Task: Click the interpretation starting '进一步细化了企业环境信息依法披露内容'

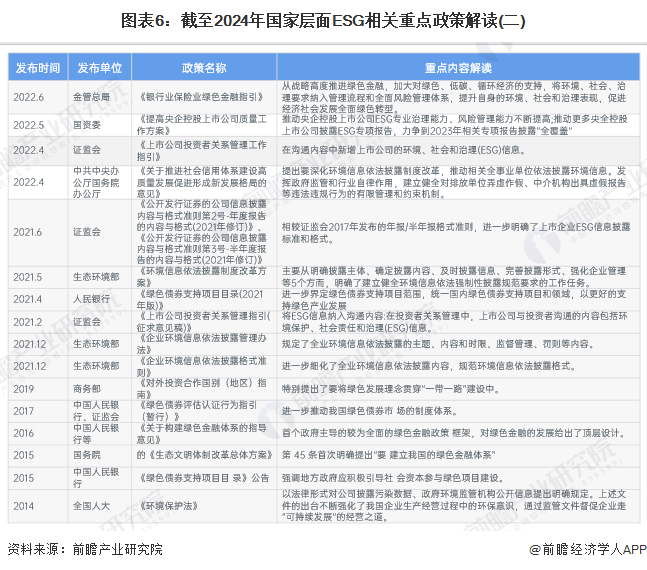Action: [x=429, y=366]
